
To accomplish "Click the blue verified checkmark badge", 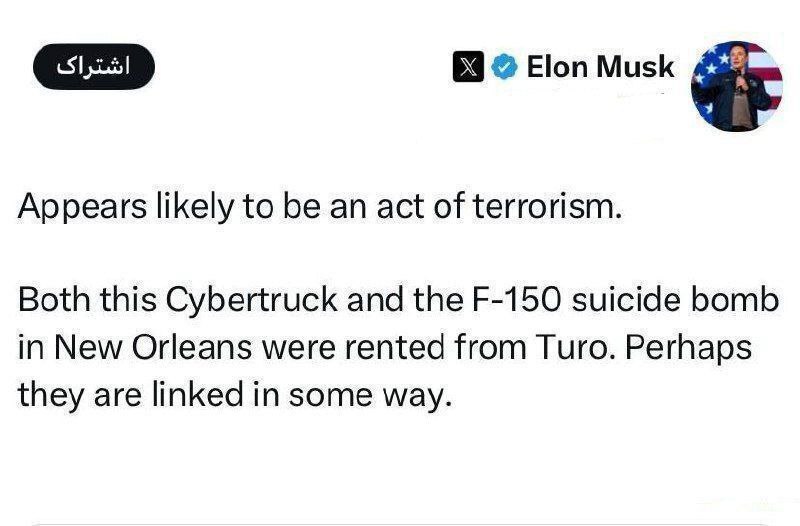I will coord(506,68).
